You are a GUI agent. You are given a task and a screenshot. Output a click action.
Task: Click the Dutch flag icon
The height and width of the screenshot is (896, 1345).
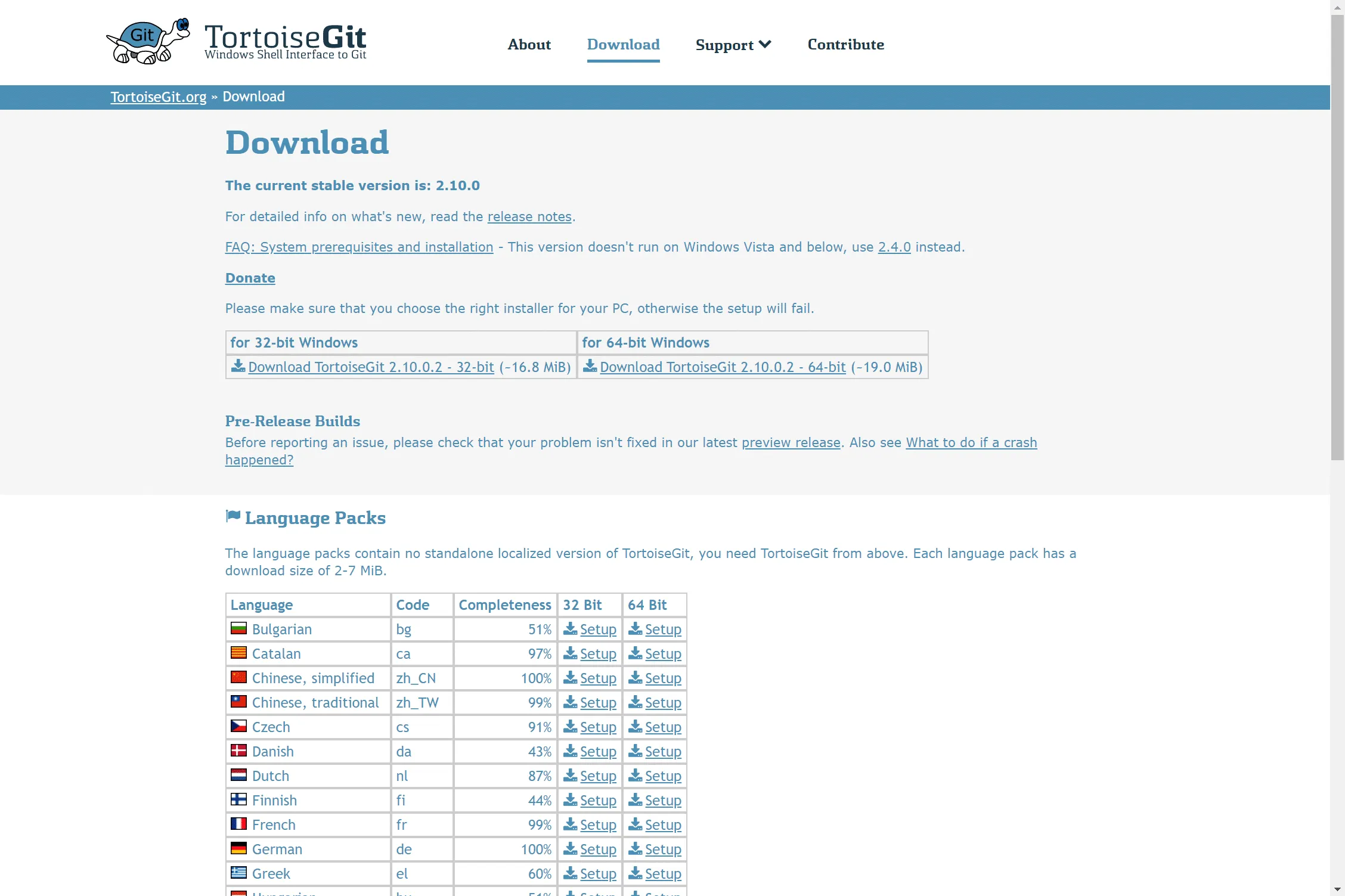[238, 775]
